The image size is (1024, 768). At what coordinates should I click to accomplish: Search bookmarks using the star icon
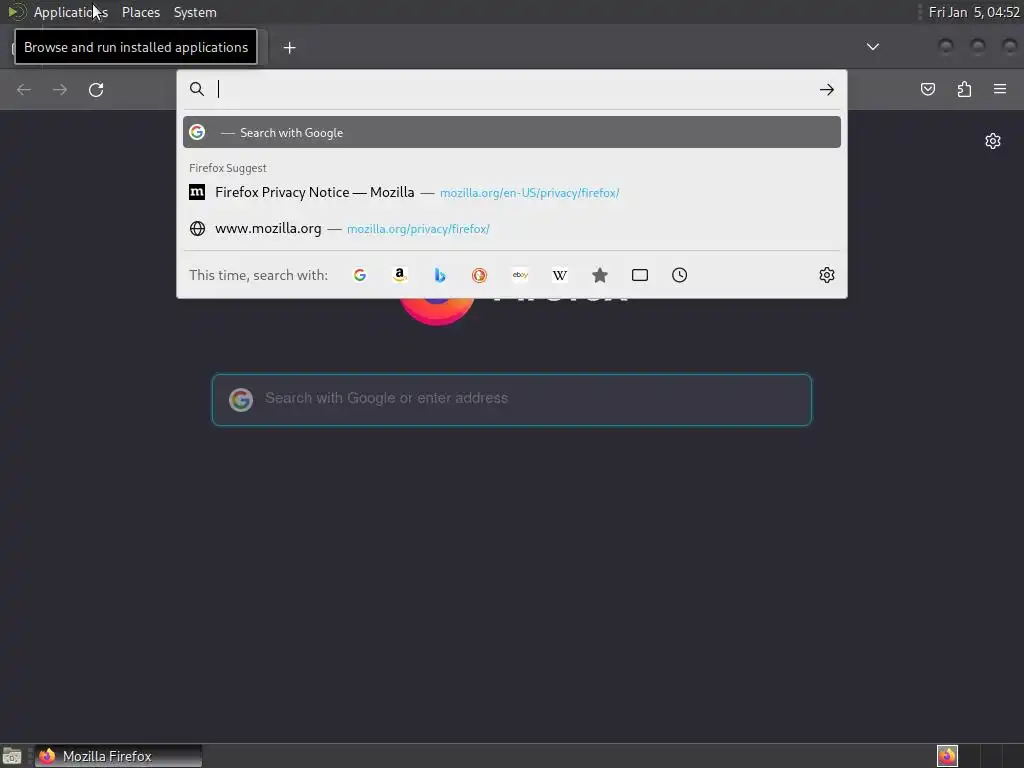(600, 275)
